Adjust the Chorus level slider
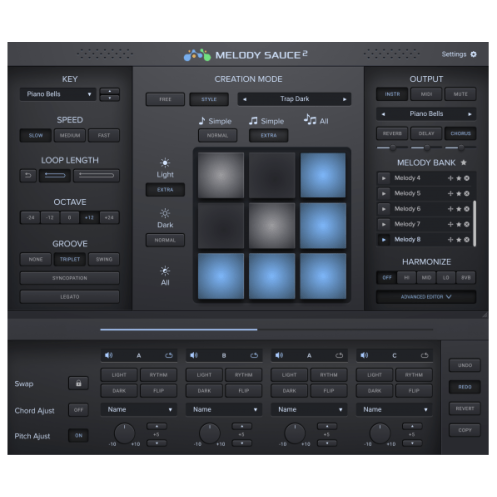497x497 pixels. (x=460, y=147)
